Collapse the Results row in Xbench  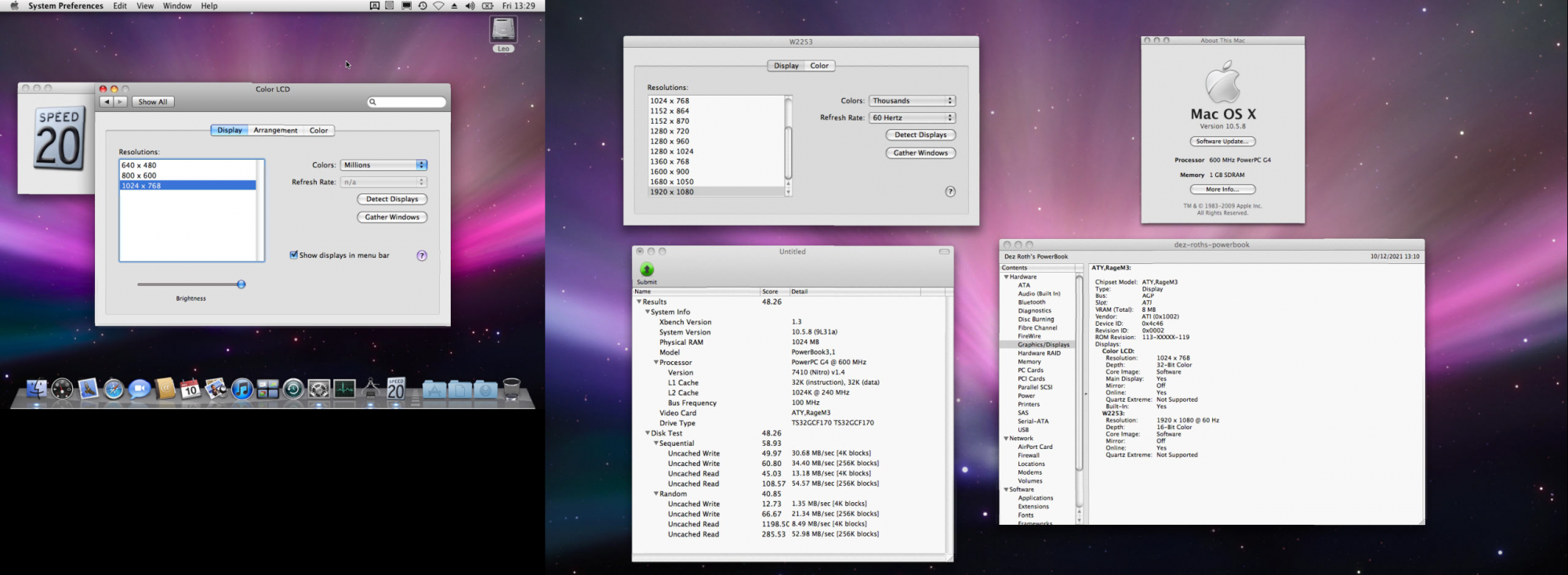(639, 302)
